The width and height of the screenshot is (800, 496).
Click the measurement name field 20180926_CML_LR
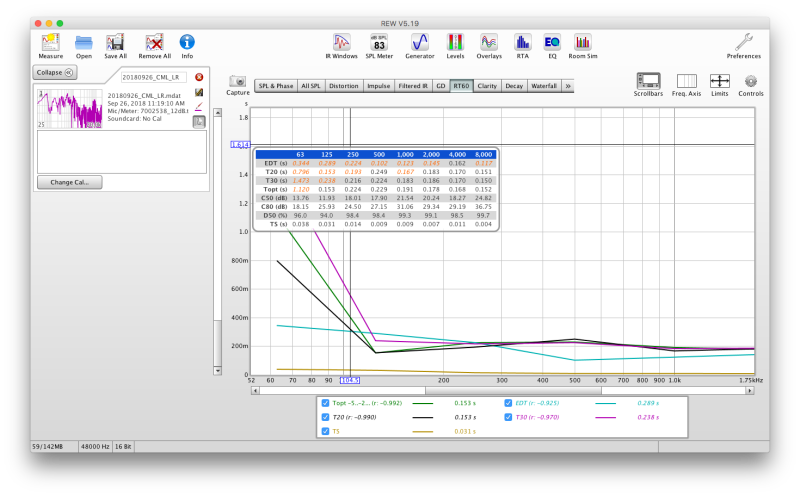coord(154,77)
